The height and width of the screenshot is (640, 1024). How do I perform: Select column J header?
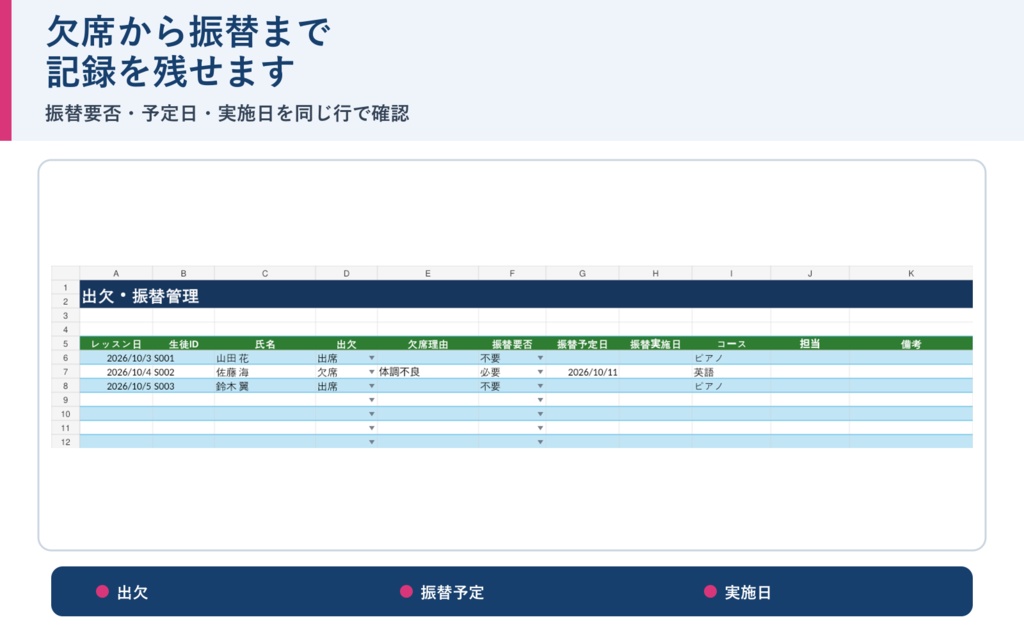point(810,273)
